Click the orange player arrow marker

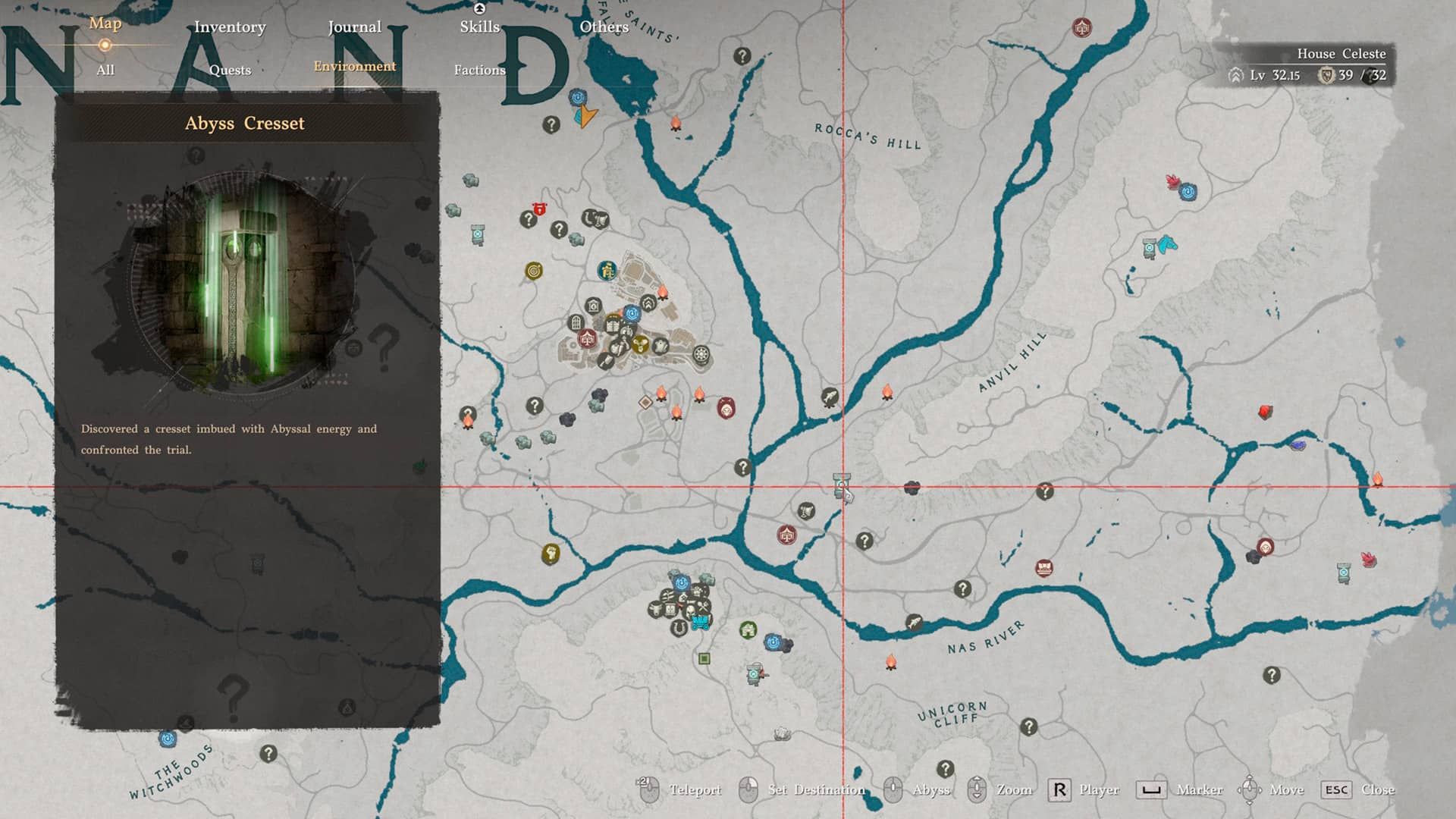(586, 116)
